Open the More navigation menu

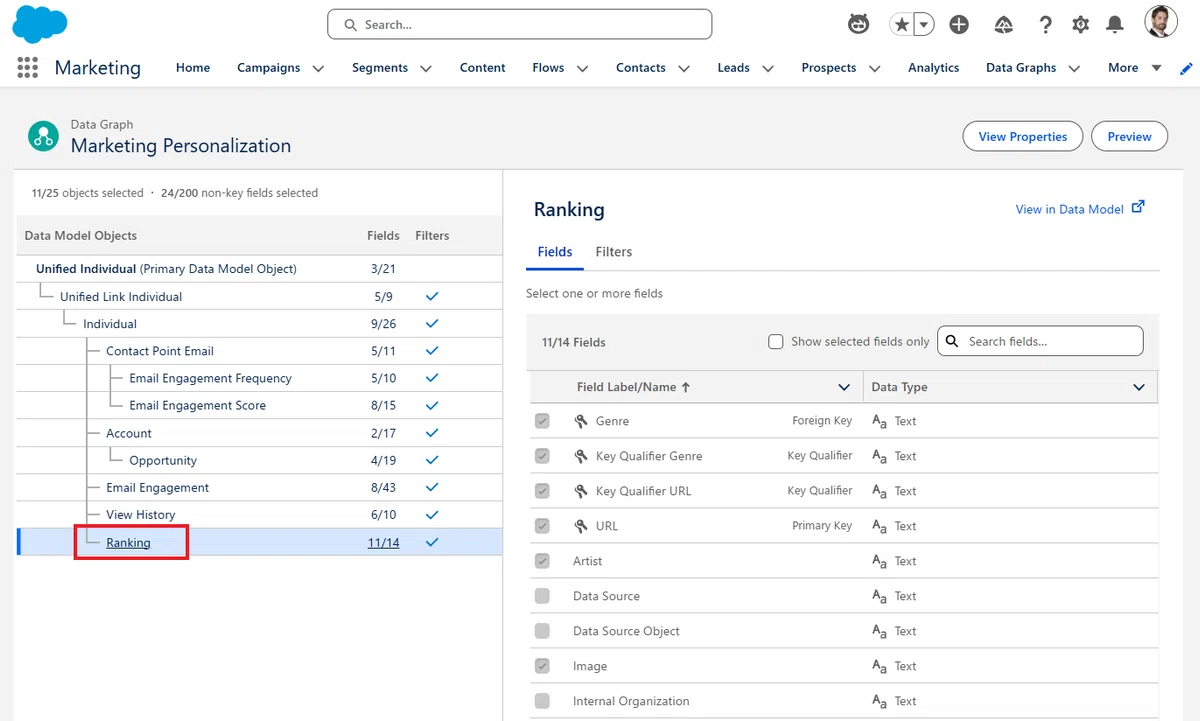tap(1134, 68)
